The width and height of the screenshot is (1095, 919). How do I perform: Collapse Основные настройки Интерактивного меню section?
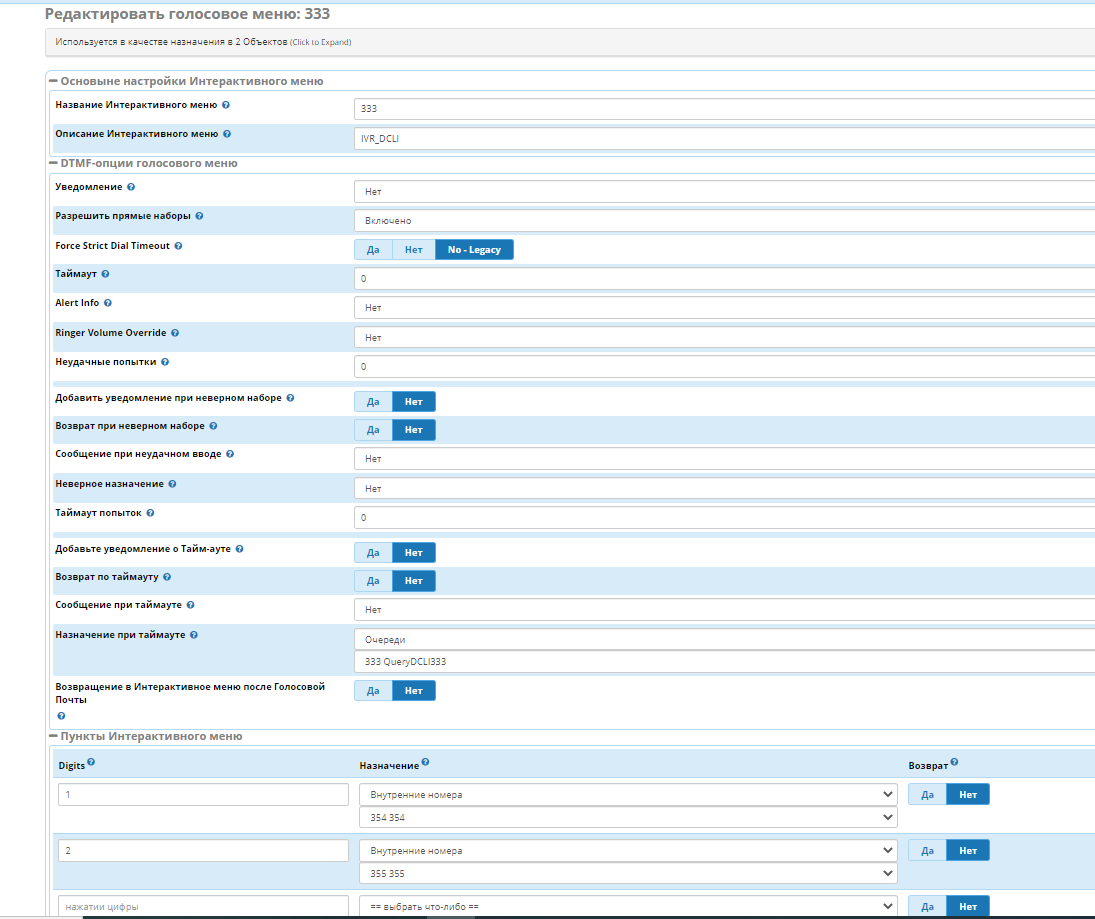[53, 81]
